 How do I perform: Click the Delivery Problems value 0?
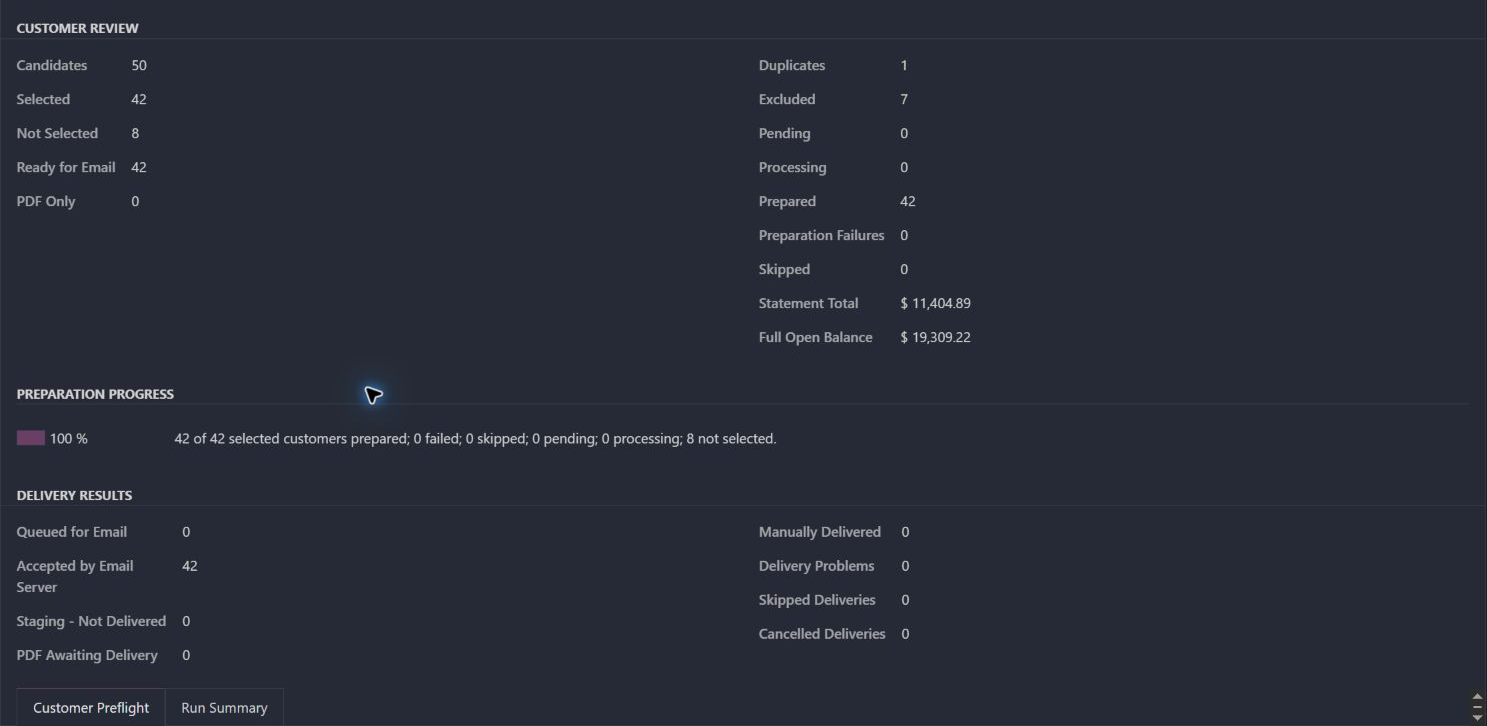pyautogui.click(x=905, y=566)
